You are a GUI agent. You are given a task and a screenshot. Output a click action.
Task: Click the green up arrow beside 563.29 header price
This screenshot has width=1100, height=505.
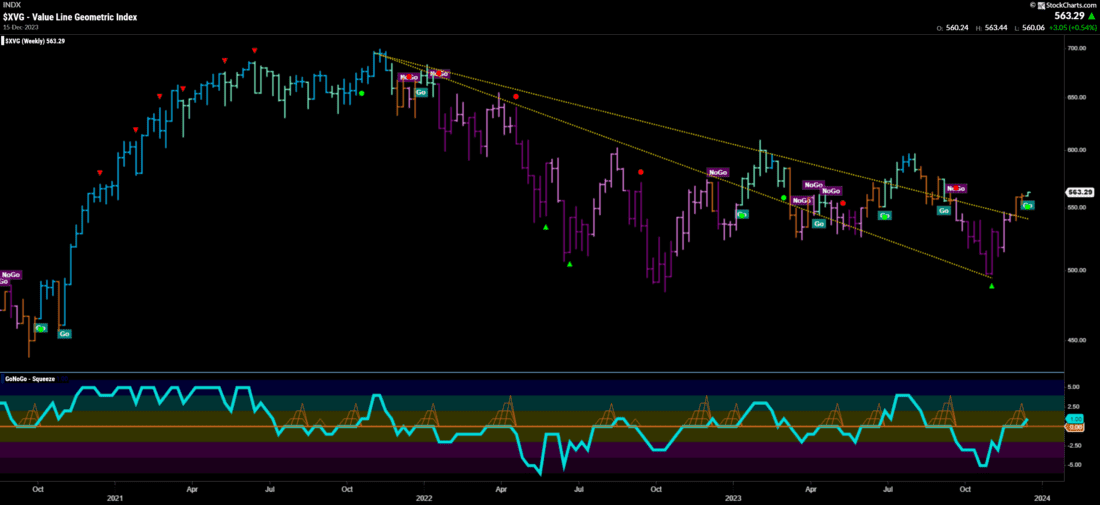coord(1092,16)
